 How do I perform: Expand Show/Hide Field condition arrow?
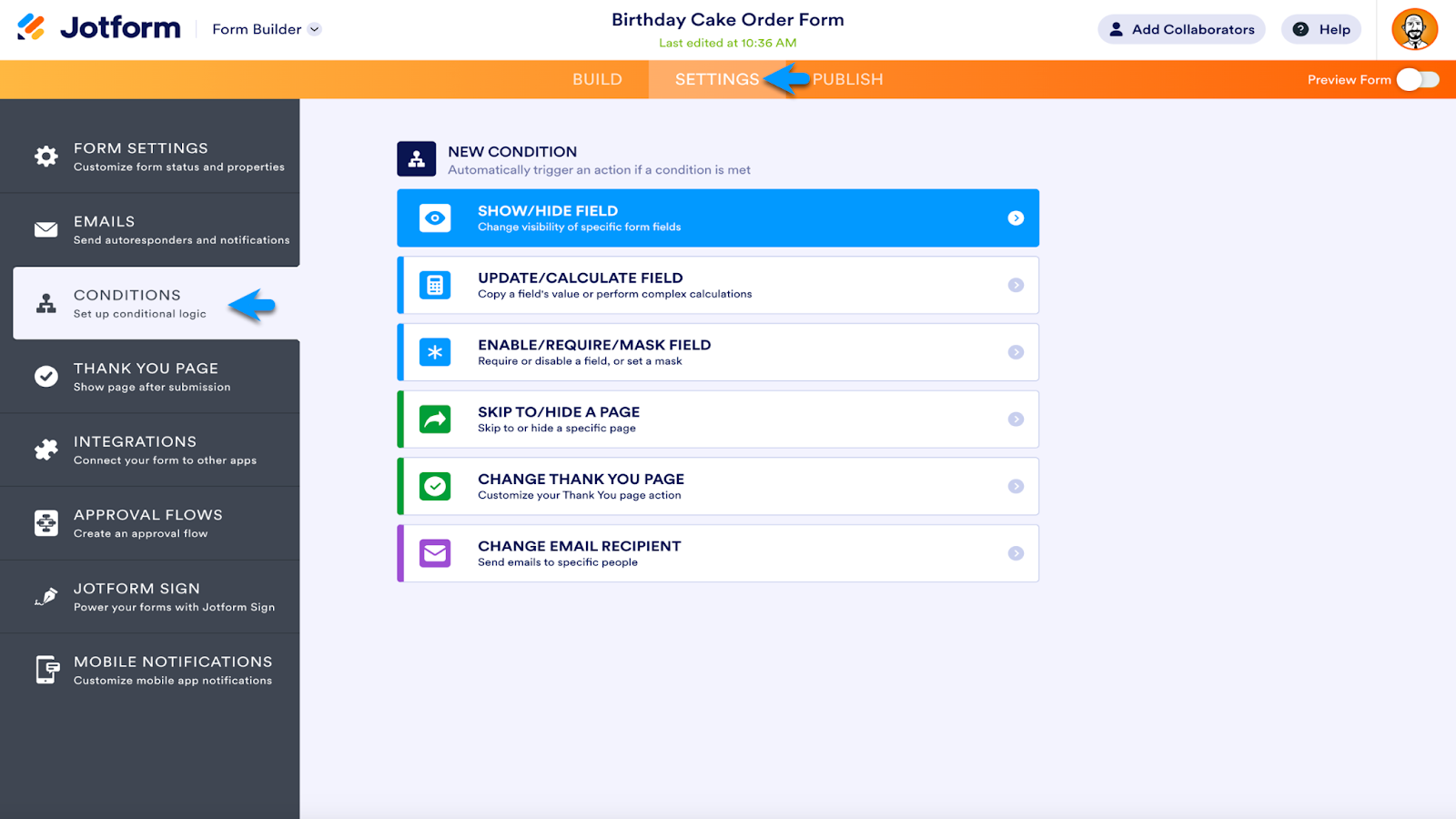pos(1016,218)
